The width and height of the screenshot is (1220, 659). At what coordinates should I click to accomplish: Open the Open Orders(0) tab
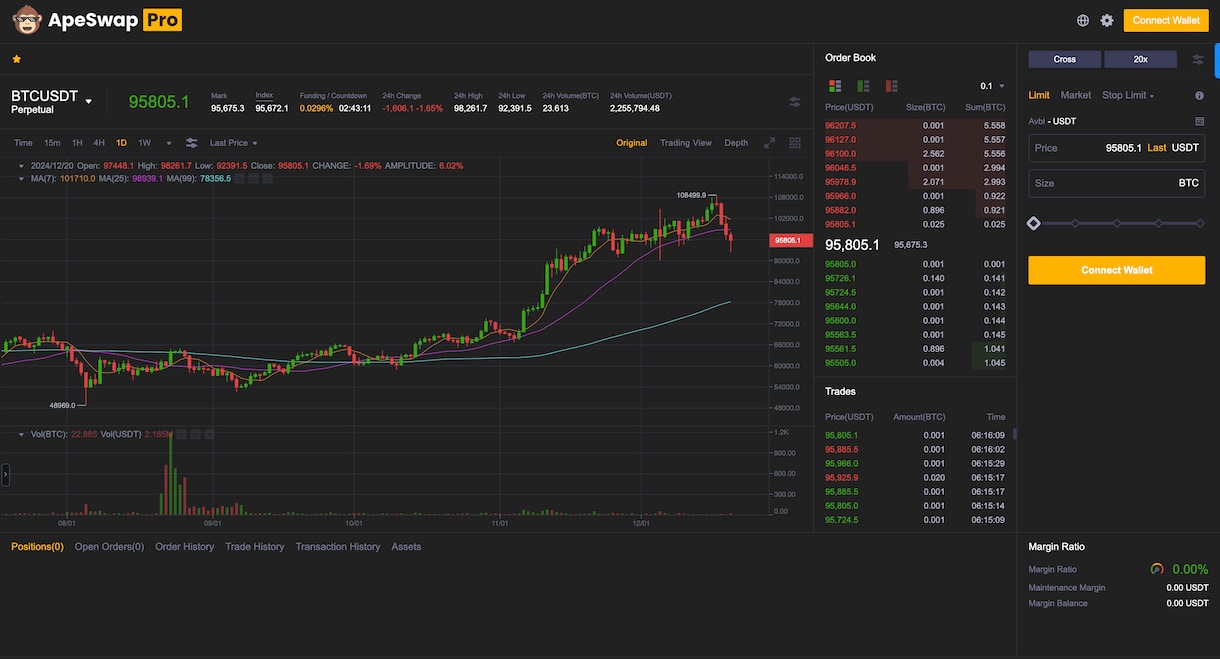pos(110,547)
